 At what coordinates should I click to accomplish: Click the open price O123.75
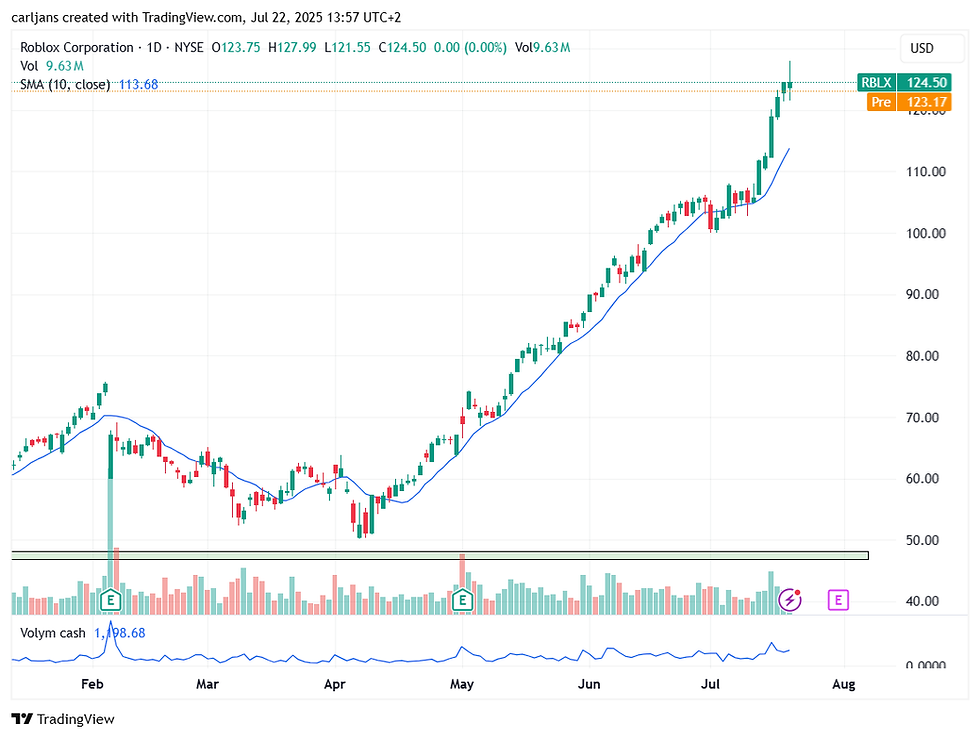point(236,47)
